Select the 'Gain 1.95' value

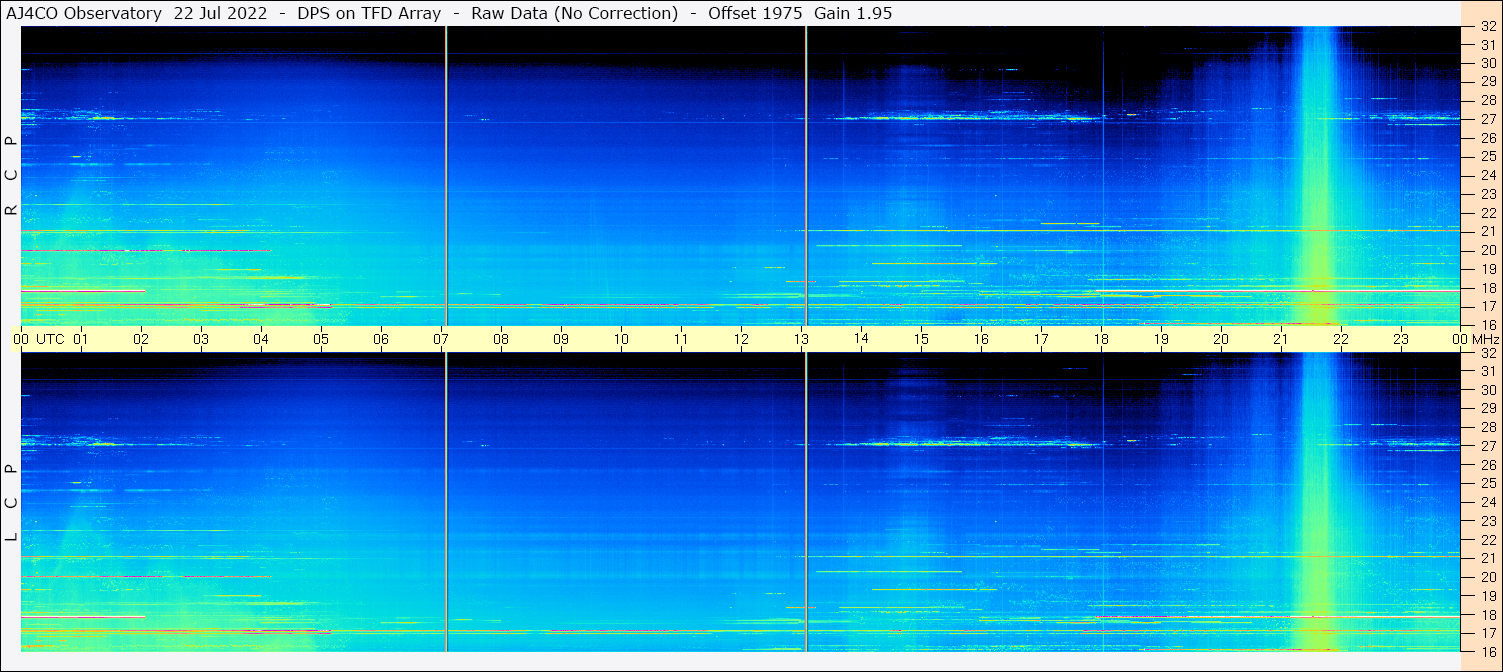(x=853, y=13)
